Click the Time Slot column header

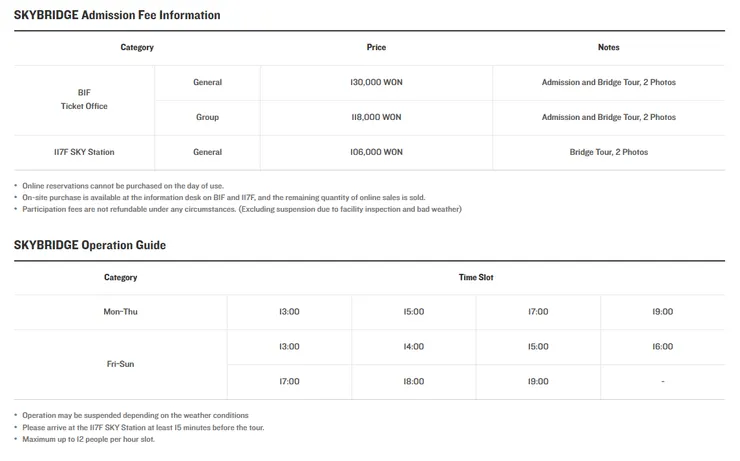coord(476,277)
